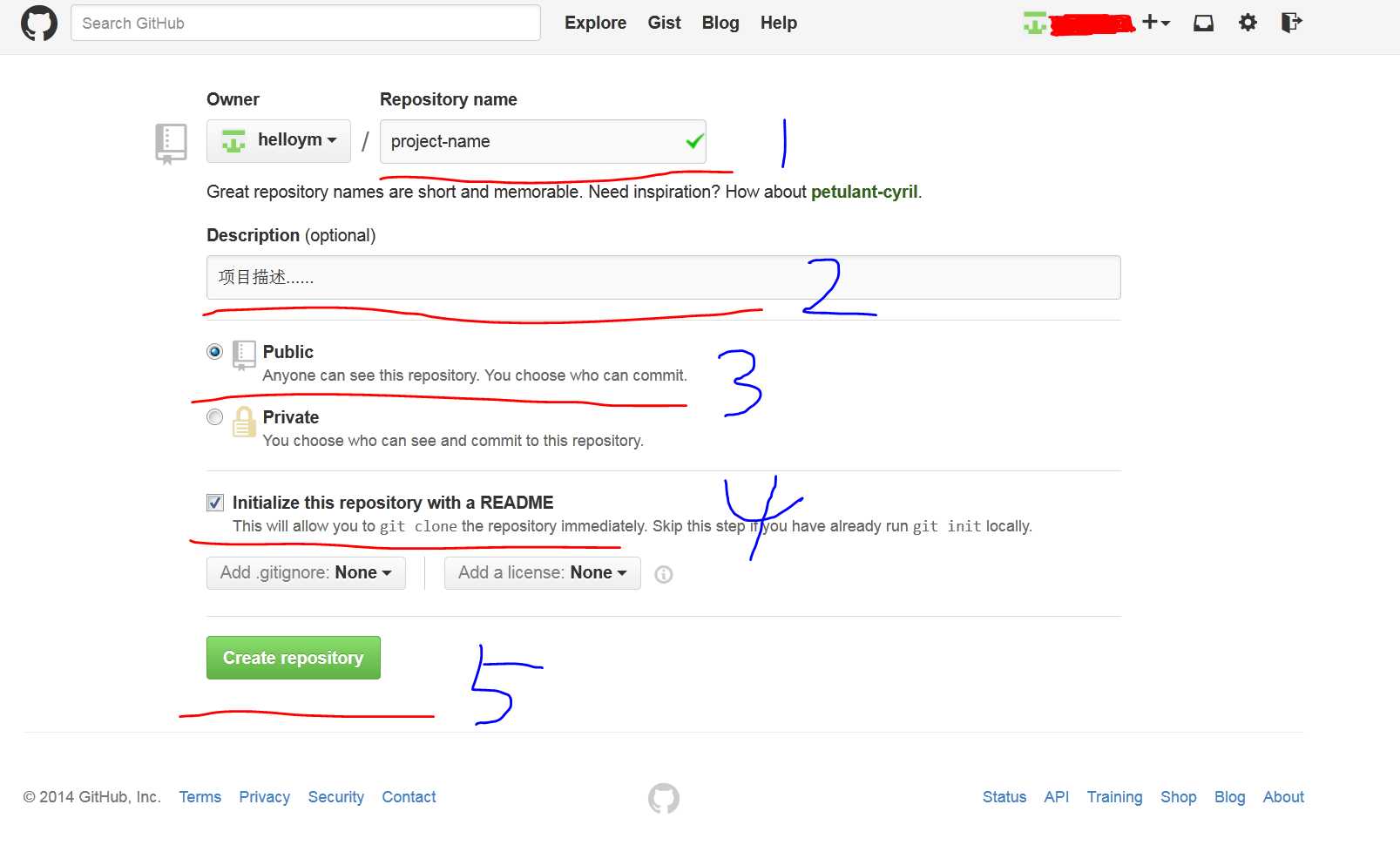Focus the Search GitHub field
The width and height of the screenshot is (1400, 845).
(x=306, y=23)
